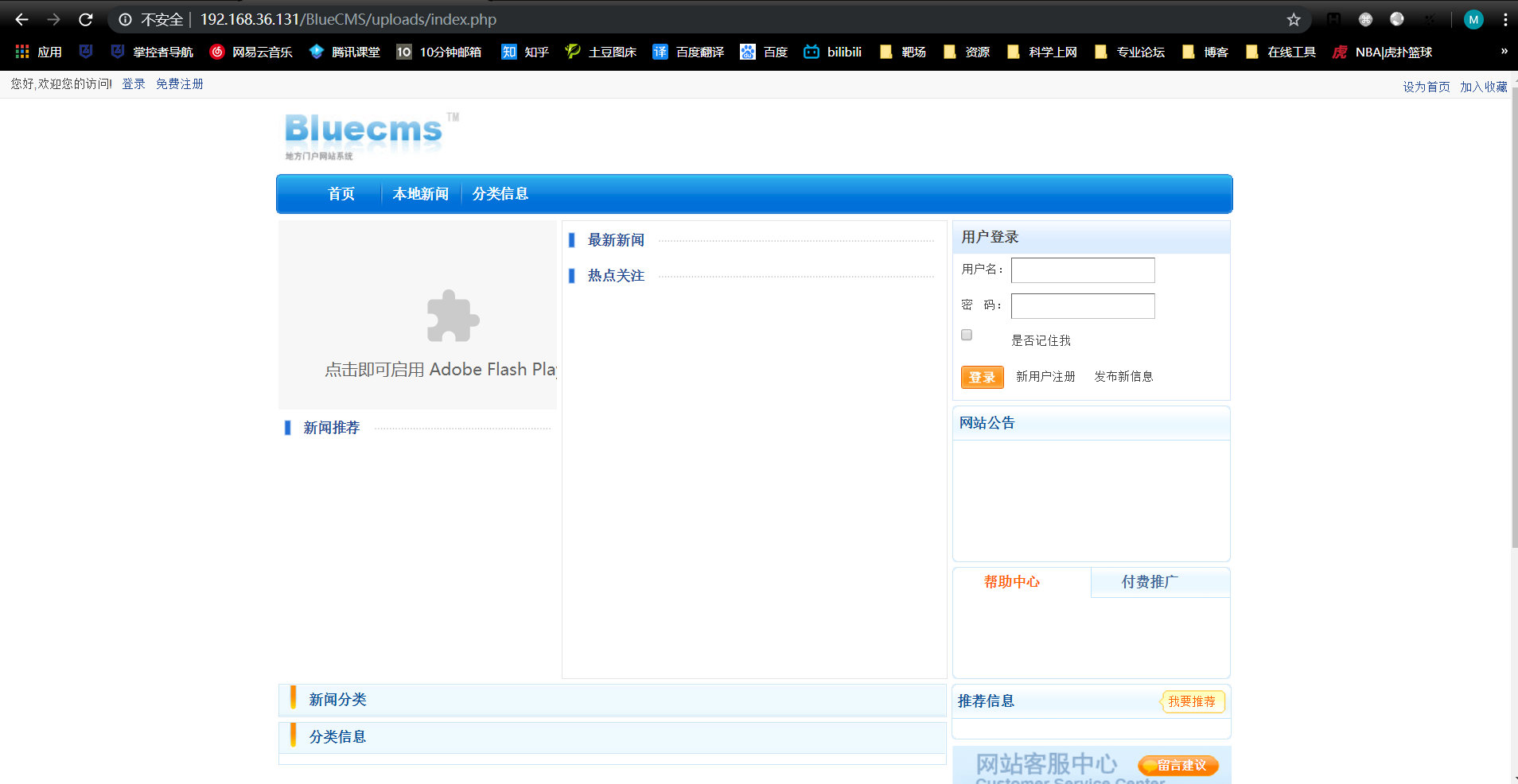Viewport: 1518px width, 784px height.
Task: Click the bookmark star in the address bar
Action: (1294, 19)
